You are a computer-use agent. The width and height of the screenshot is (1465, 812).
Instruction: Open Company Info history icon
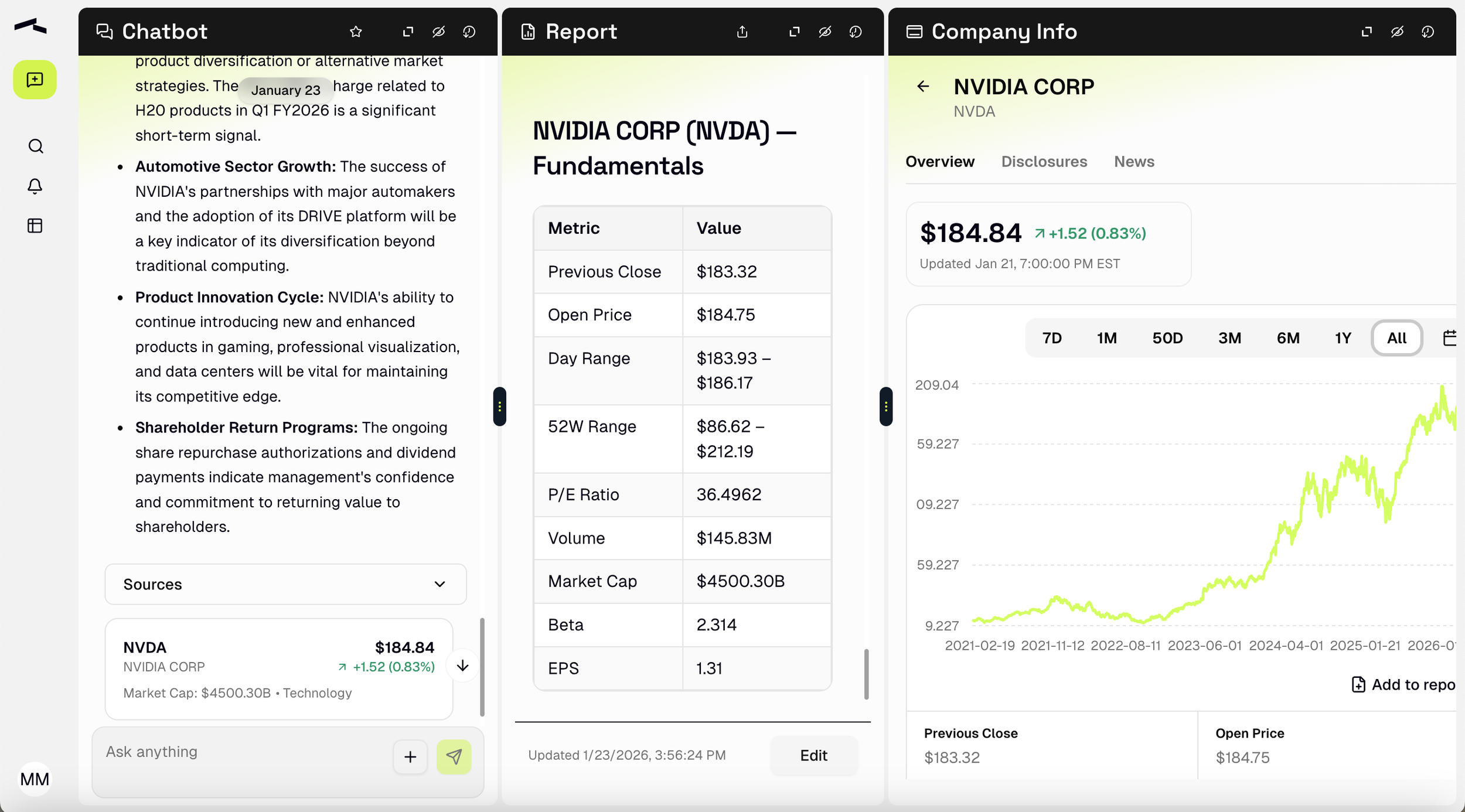coord(1427,32)
